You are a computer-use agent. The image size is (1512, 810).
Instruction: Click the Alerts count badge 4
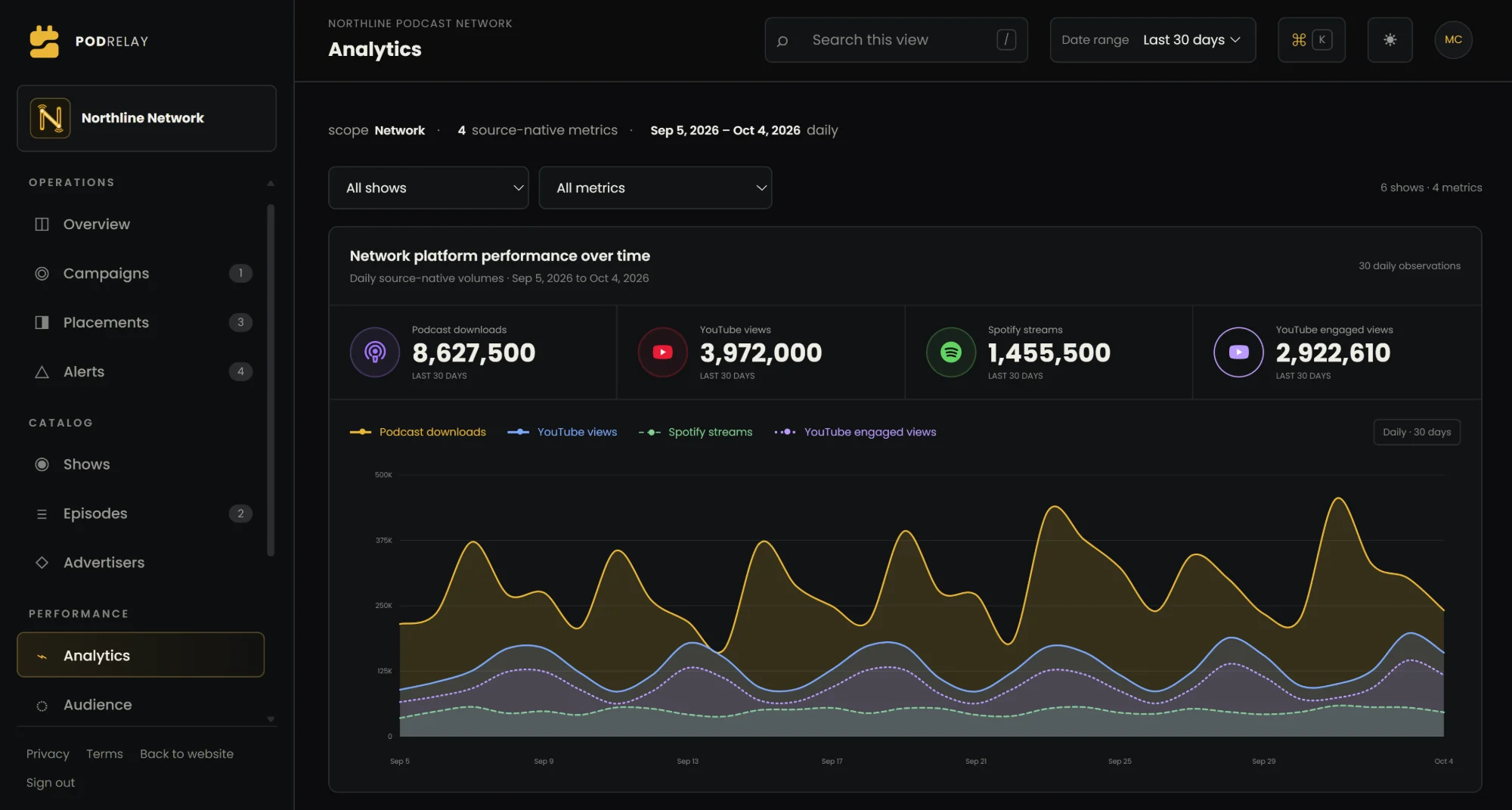(240, 372)
